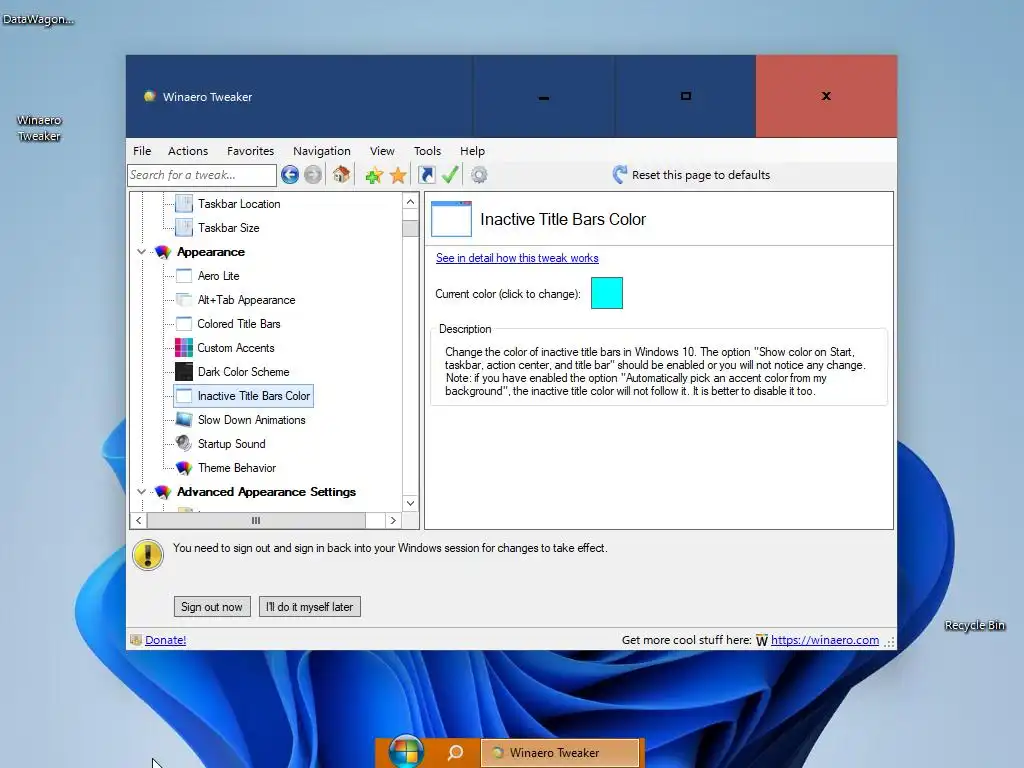The height and width of the screenshot is (768, 1024).
Task: Select the Taskbar Location tree item
Action: point(239,204)
